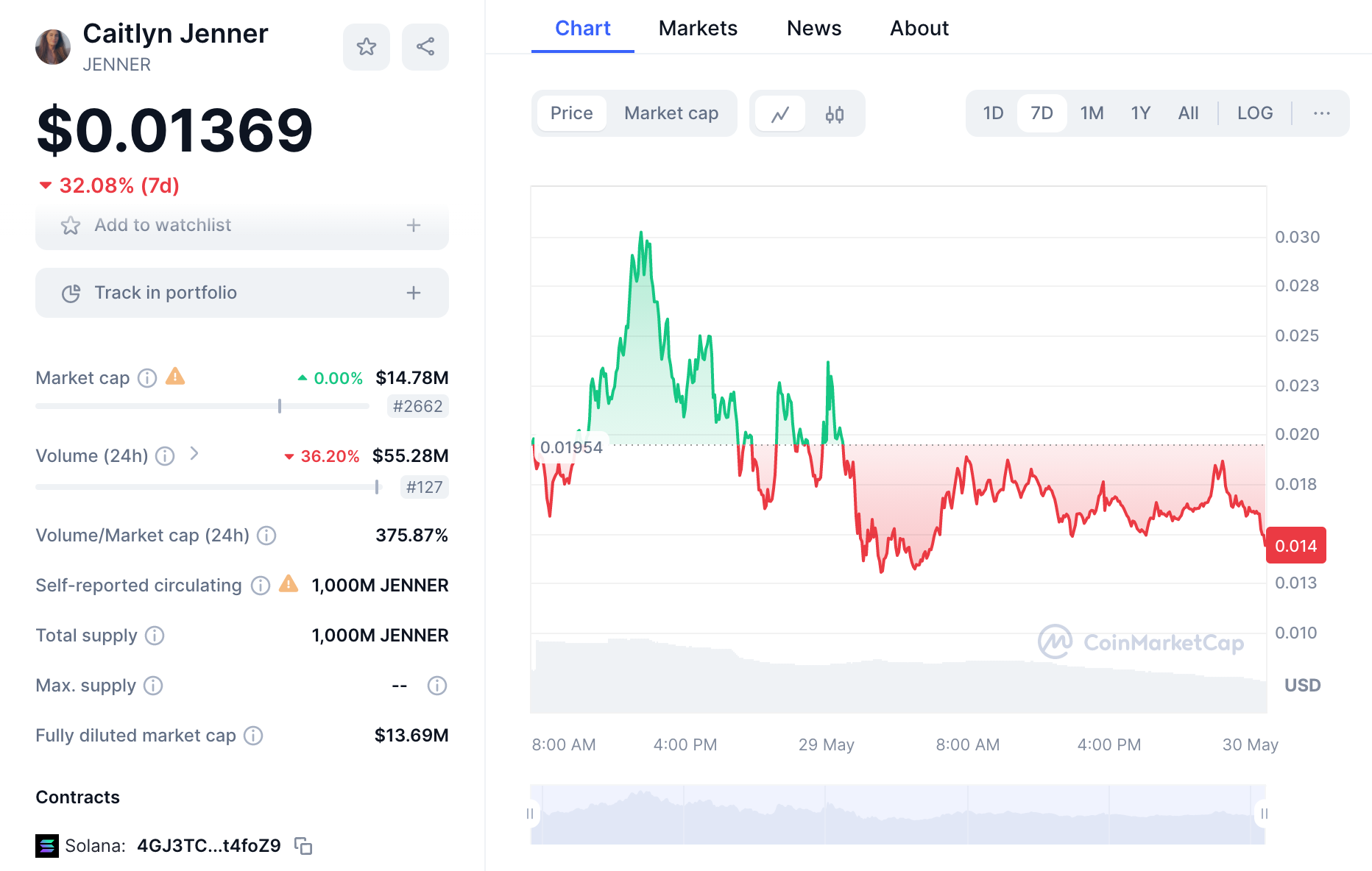Open the News tab
1372x871 pixels.
click(813, 28)
